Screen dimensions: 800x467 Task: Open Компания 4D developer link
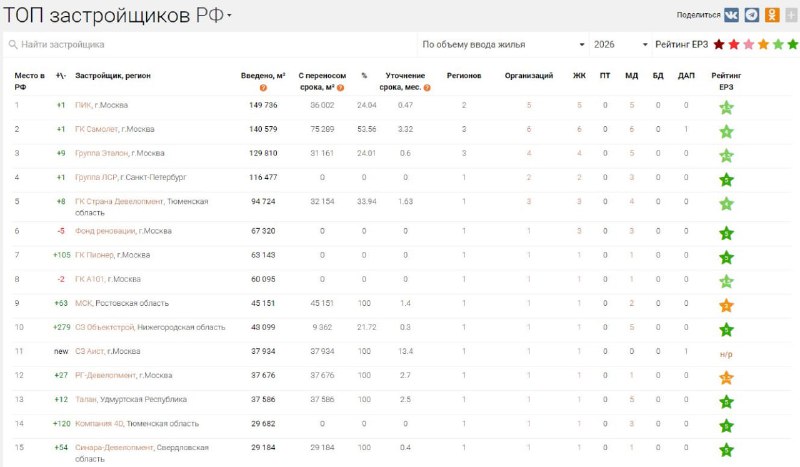click(x=99, y=423)
